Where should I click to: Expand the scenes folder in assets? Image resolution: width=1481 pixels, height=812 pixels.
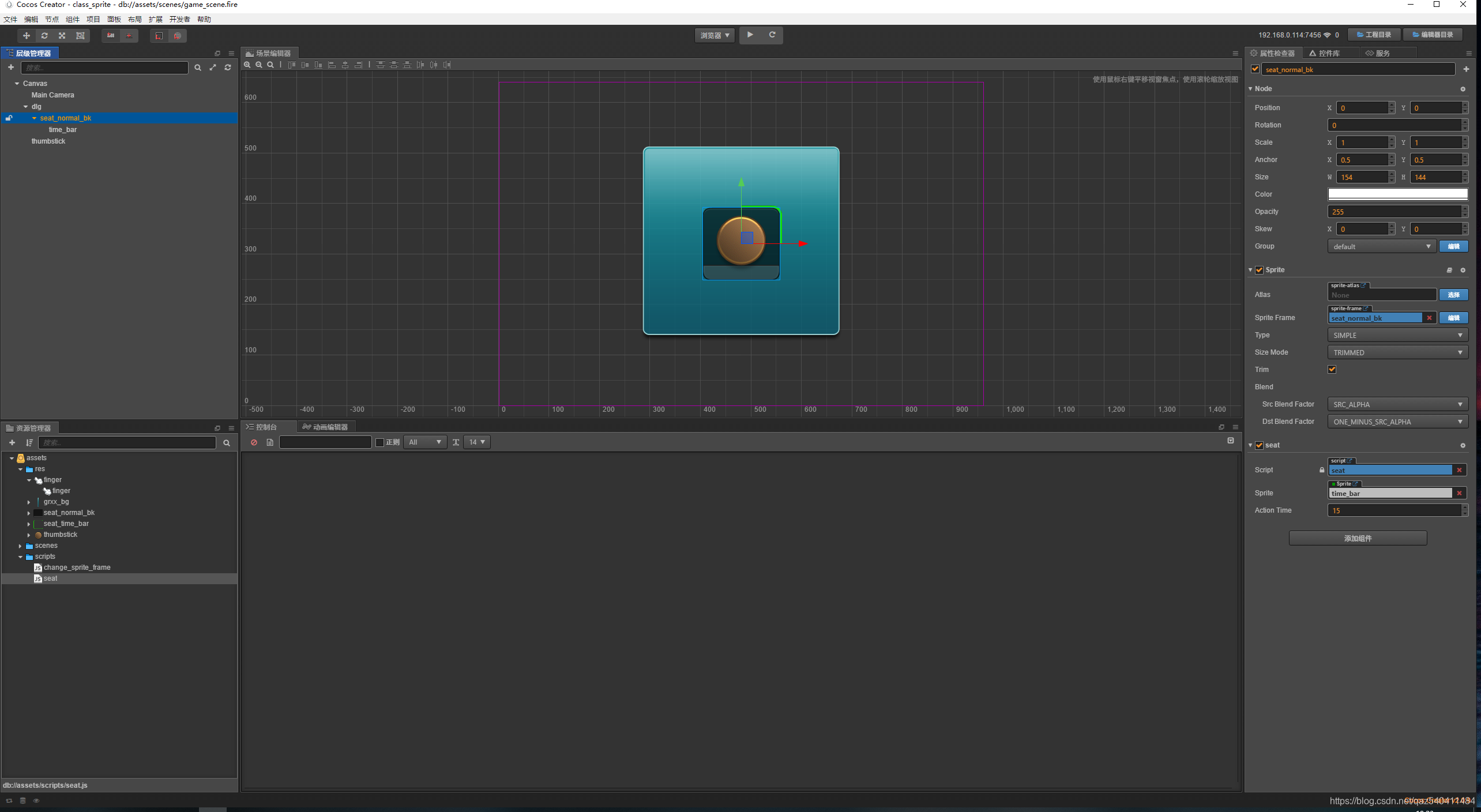[20, 546]
